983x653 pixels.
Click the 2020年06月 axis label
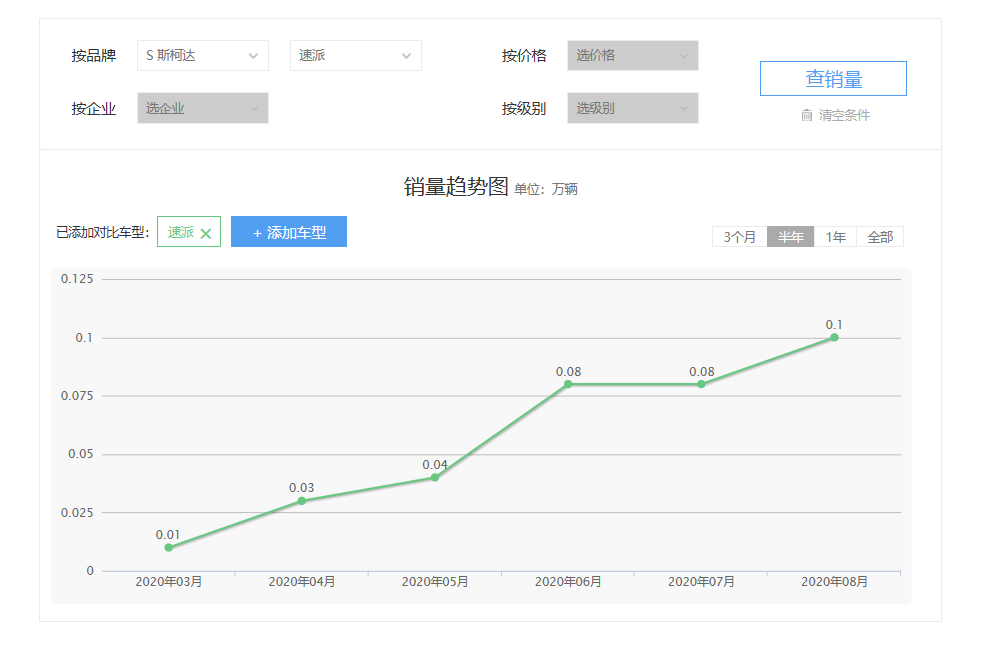(x=568, y=581)
